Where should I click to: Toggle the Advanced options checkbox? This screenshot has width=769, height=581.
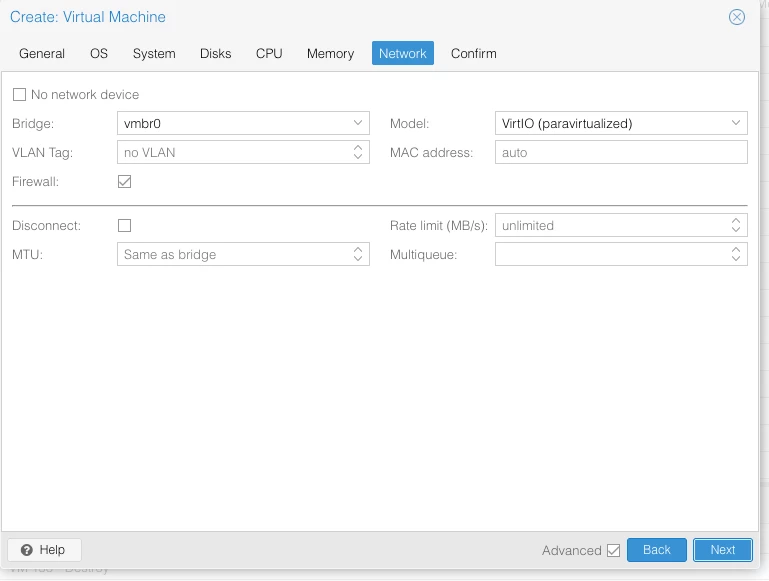(613, 550)
